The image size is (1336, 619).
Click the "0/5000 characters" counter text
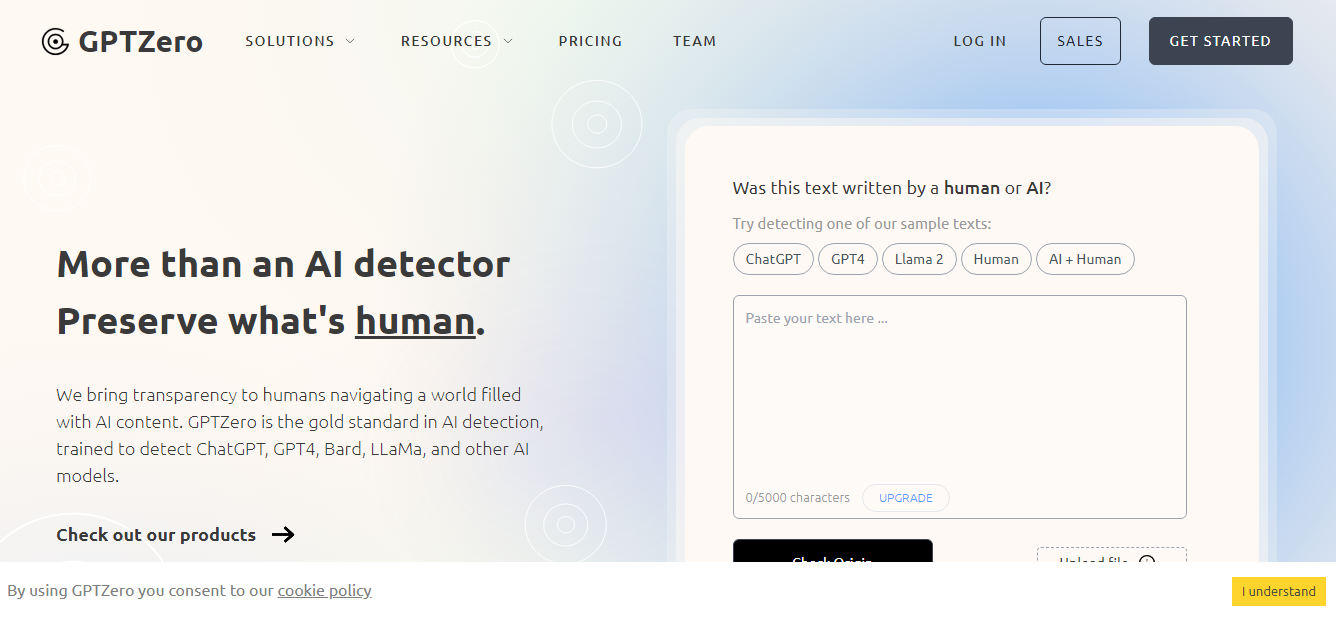[798, 498]
